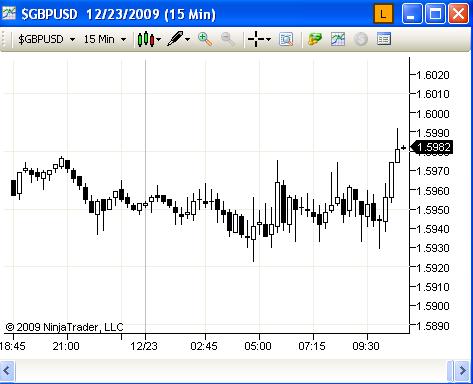Open the indicators chart icon
The width and height of the screenshot is (473, 384).
coord(338,39)
